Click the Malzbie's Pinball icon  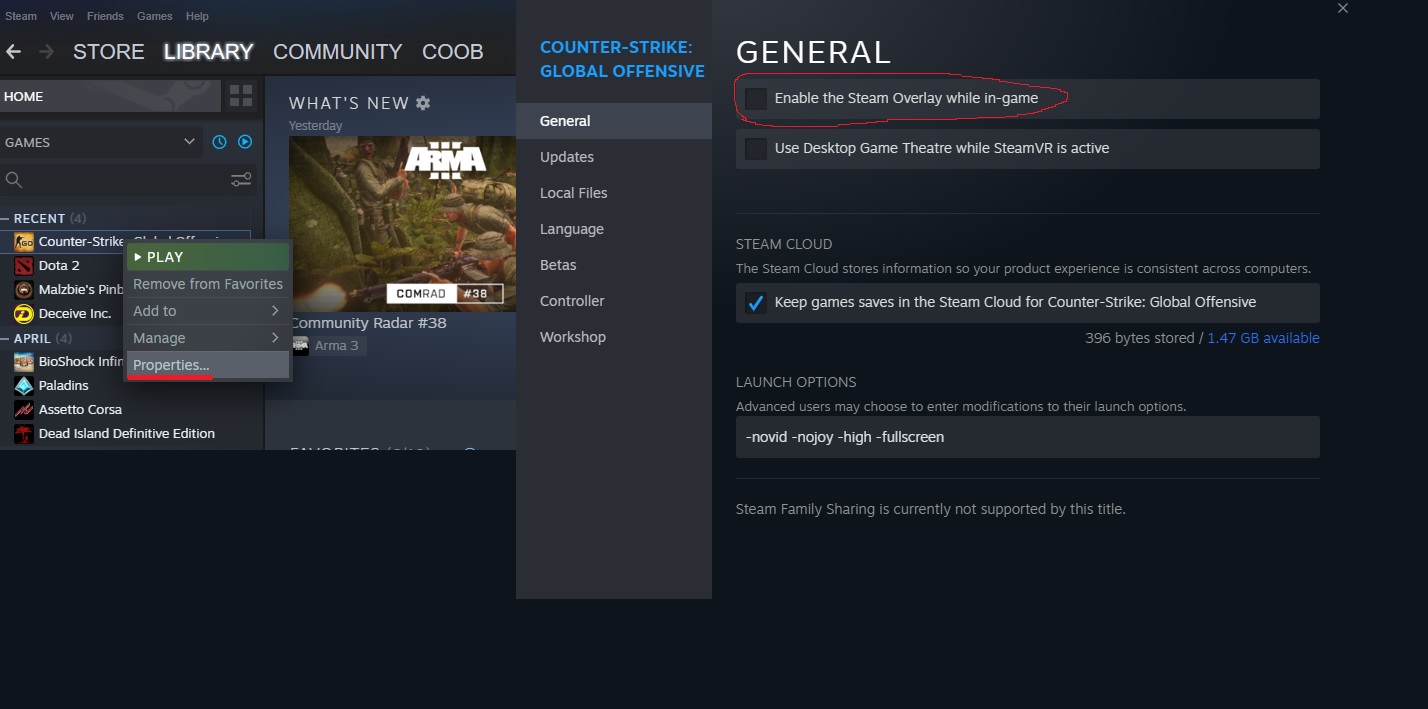pyautogui.click(x=24, y=290)
